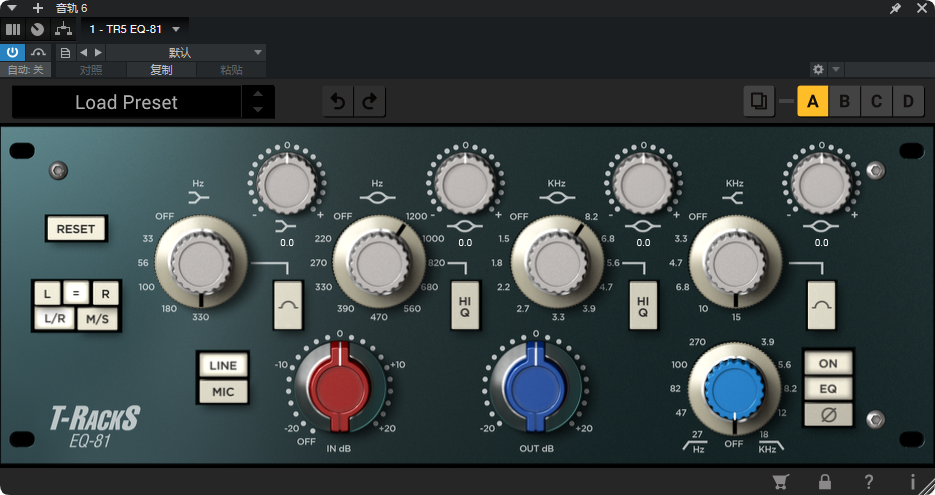The height and width of the screenshot is (495, 935).
Task: Toggle HI Q on low-mid band
Action: [x=465, y=305]
